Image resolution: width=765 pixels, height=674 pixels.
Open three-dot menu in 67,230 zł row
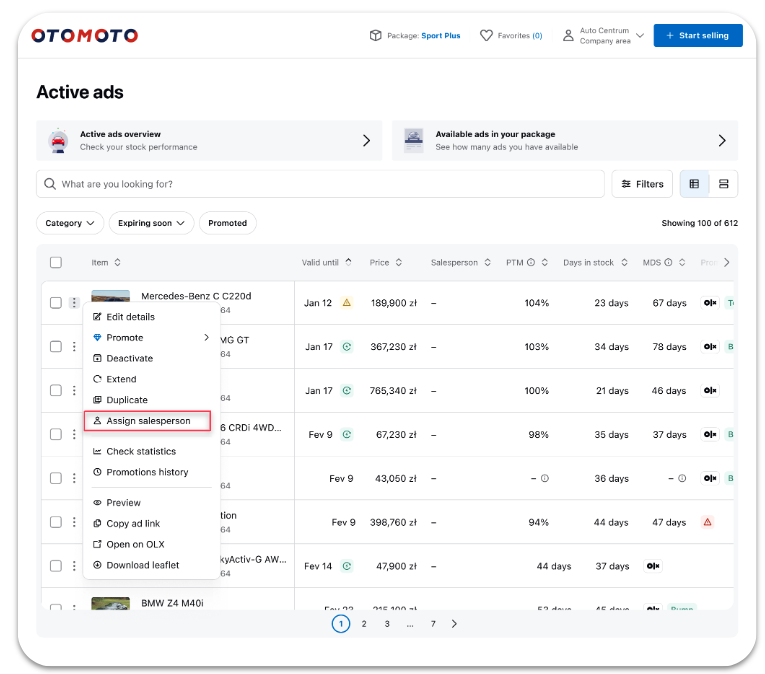point(74,434)
